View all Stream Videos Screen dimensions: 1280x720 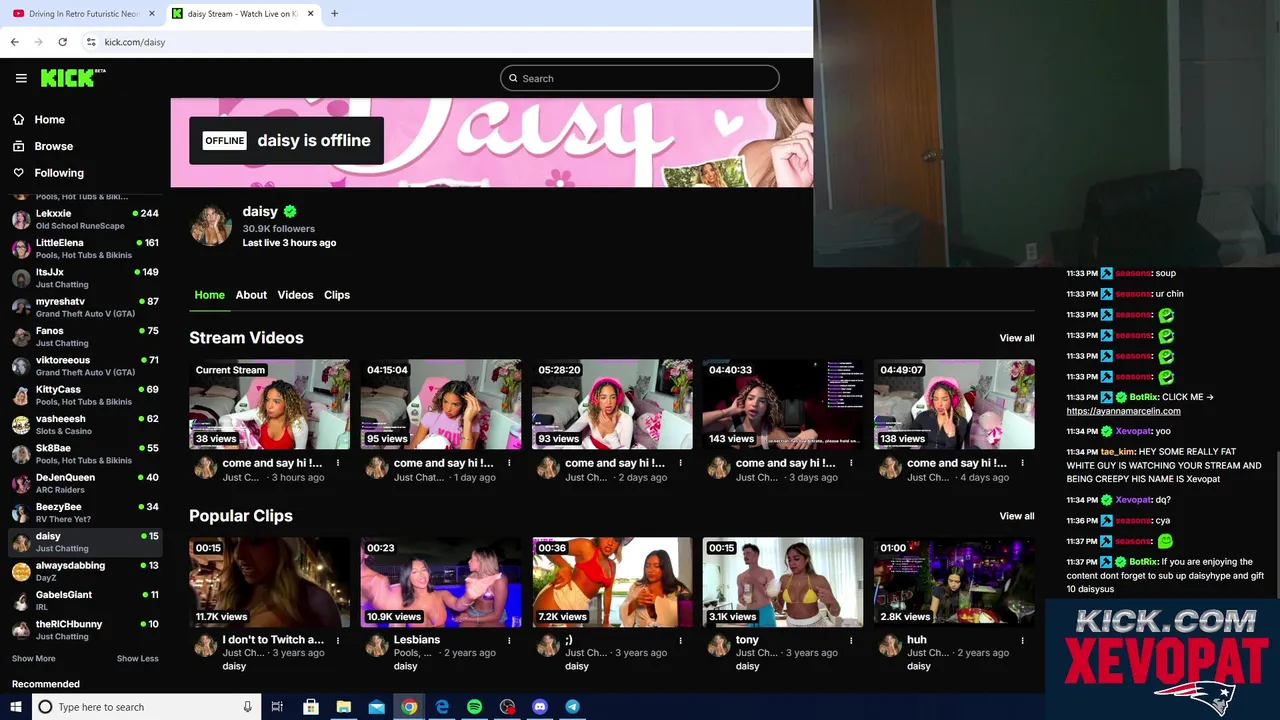1016,338
